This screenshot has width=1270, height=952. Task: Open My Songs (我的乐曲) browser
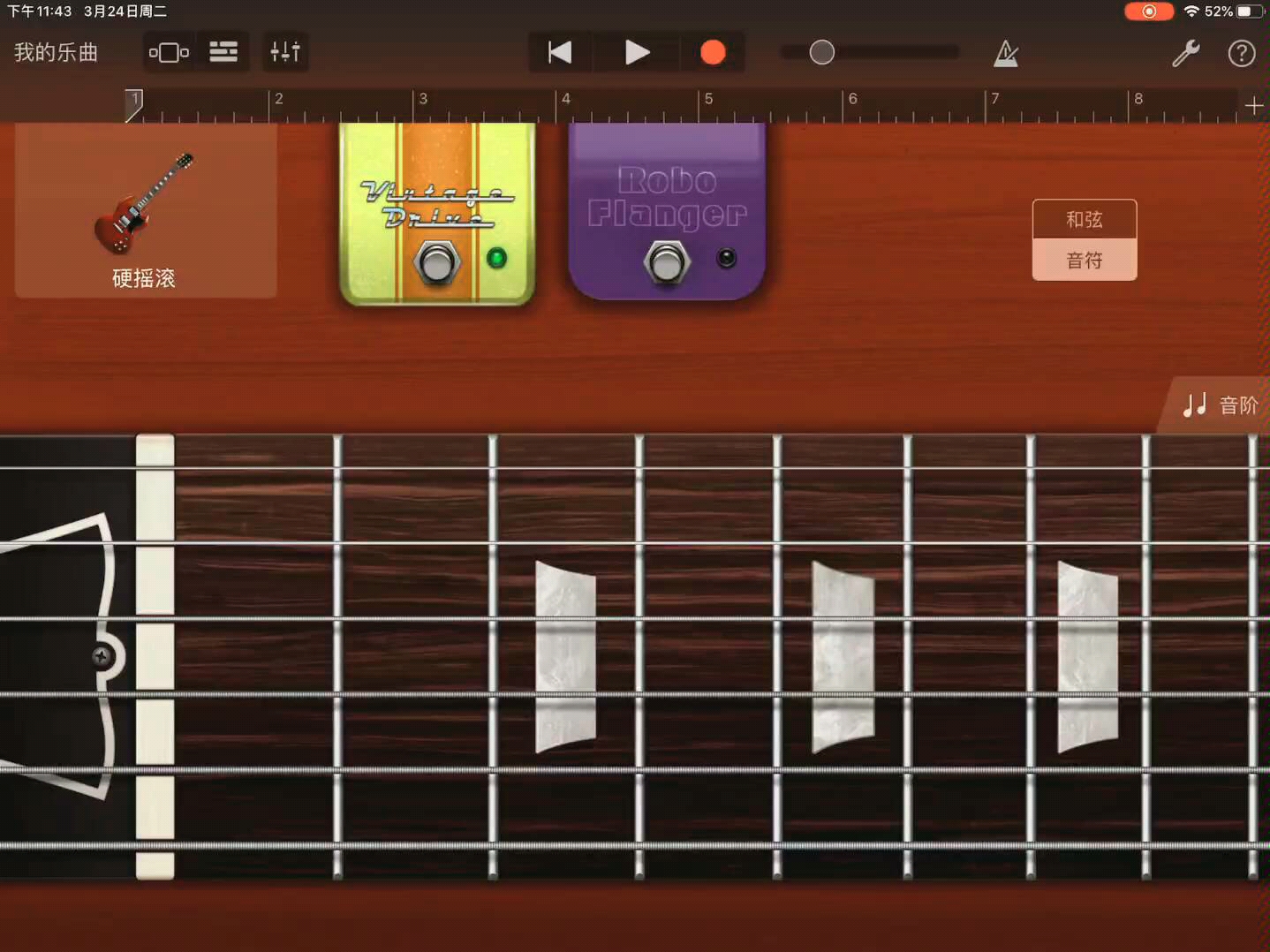coord(56,52)
